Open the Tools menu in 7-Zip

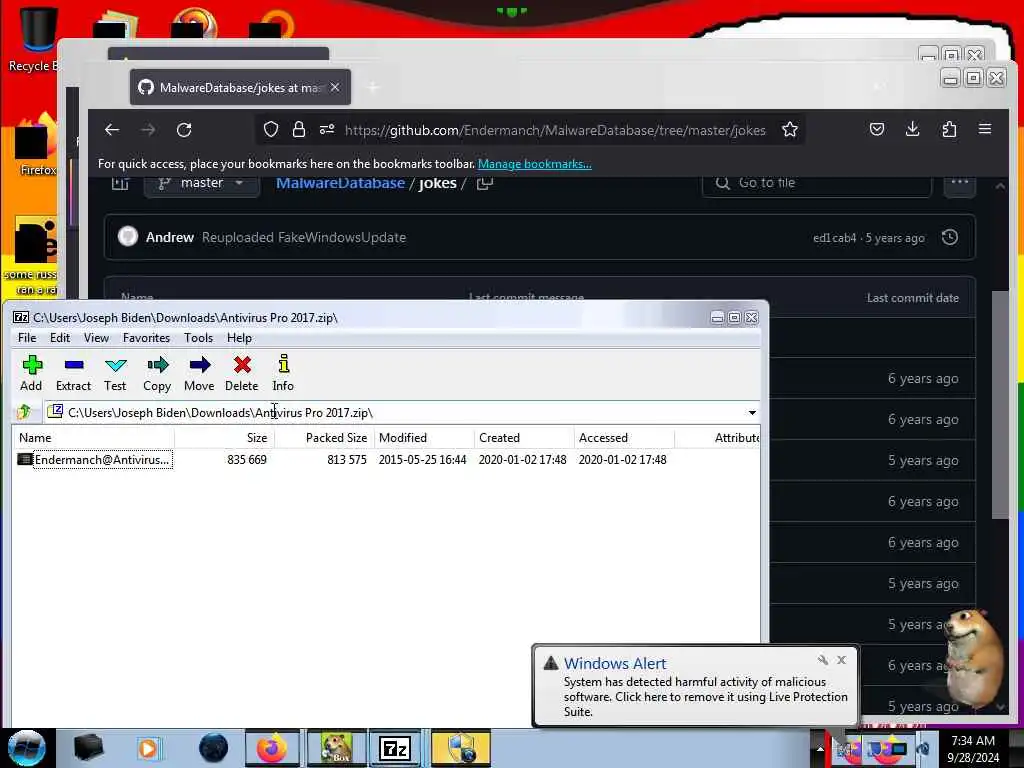pos(198,338)
